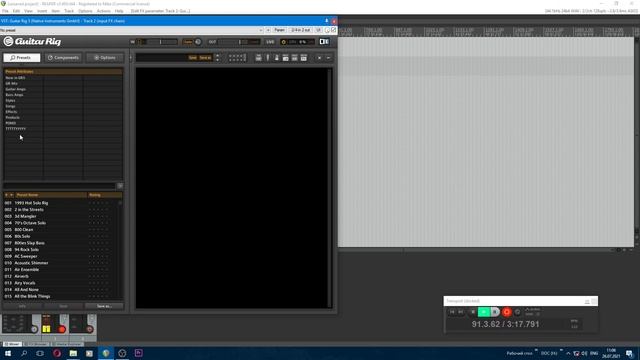Open the Presets tab in Guitar Rig
640x360 pixels.
22,58
